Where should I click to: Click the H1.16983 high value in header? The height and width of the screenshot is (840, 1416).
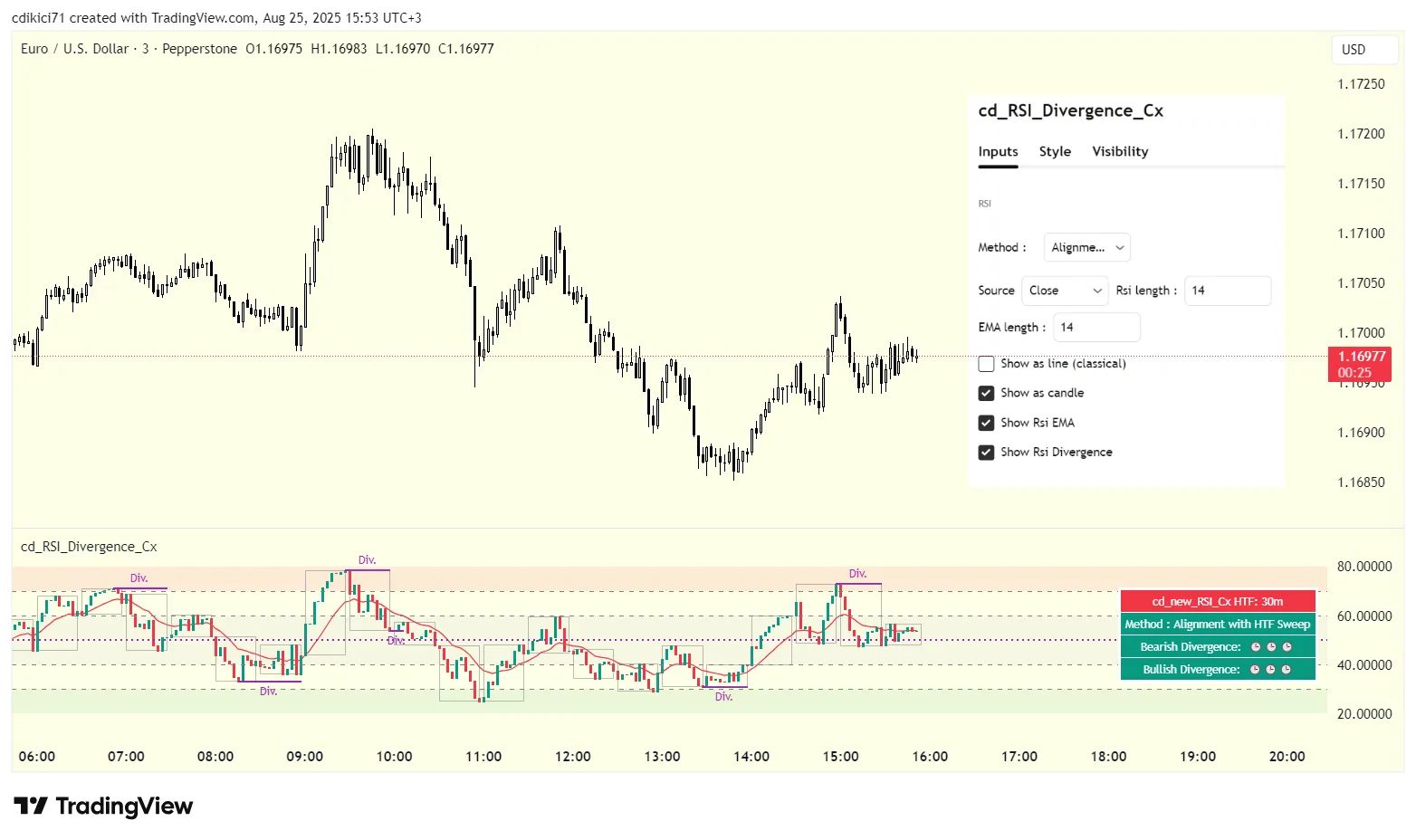click(339, 49)
